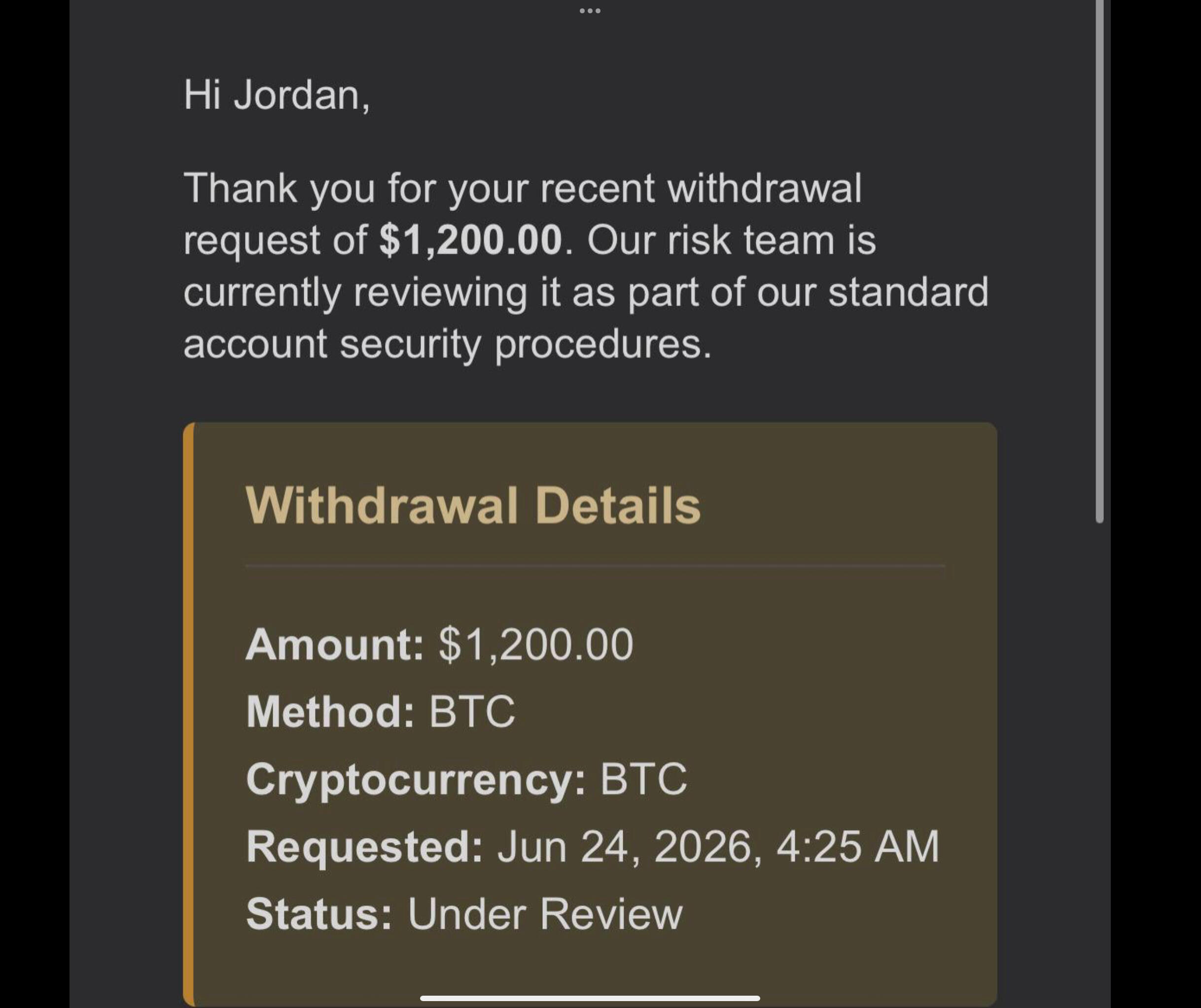Select the BTC value next to Cryptocurrency

coord(643,779)
